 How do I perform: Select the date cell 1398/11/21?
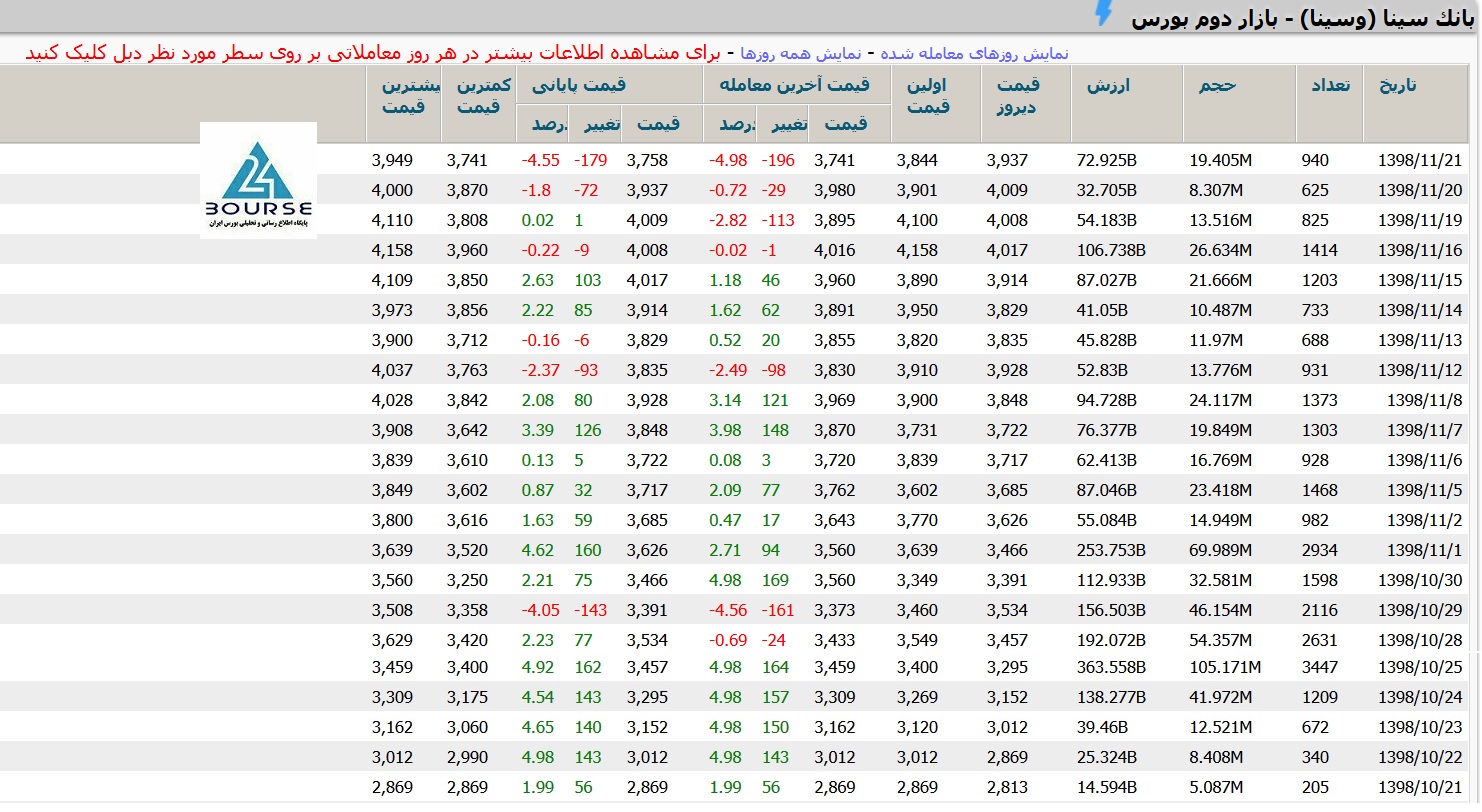tap(1420, 160)
